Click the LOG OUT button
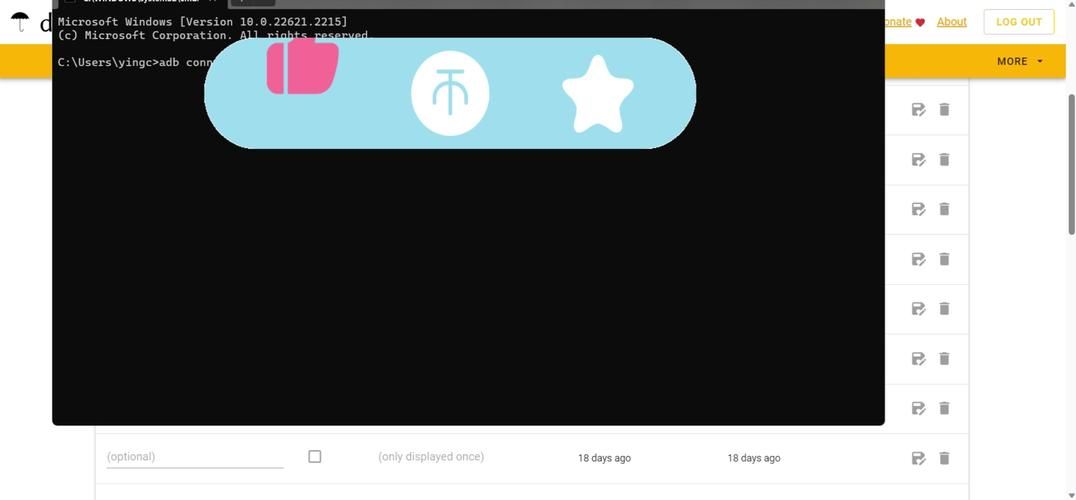The image size is (1076, 500). [1019, 22]
